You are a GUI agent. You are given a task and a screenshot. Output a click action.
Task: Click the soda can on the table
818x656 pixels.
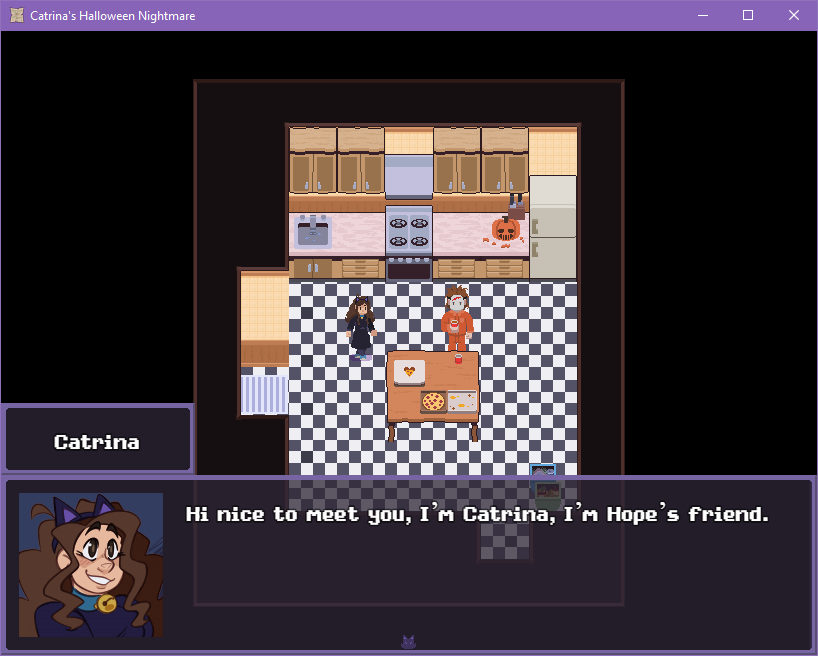tap(458, 358)
